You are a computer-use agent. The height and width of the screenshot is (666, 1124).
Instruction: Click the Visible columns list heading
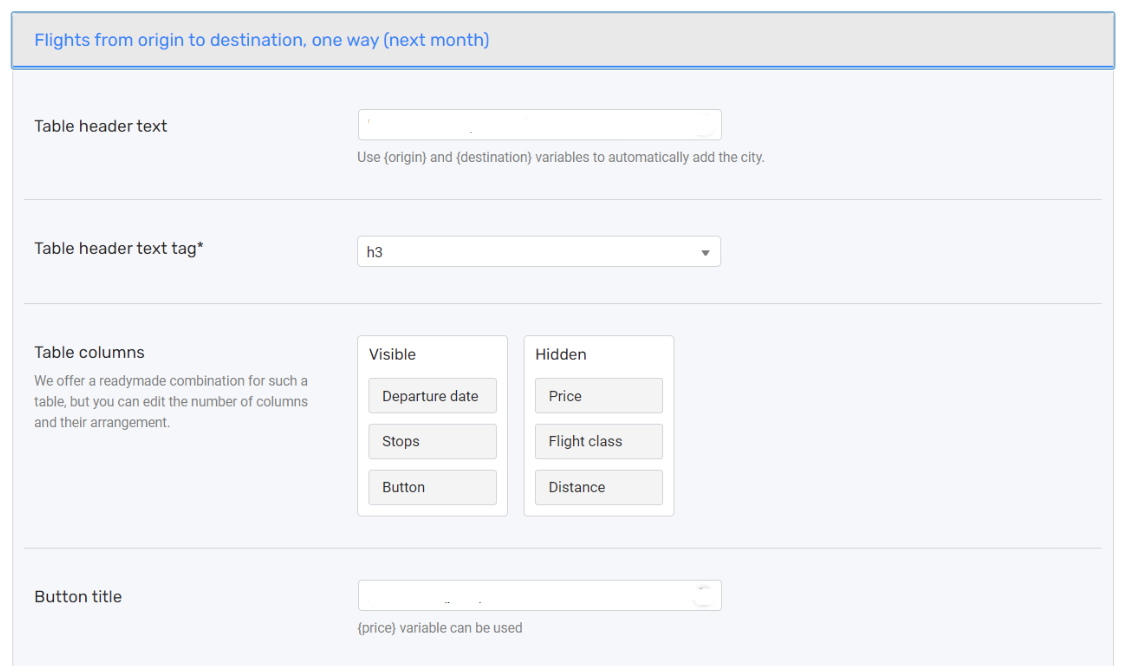tap(392, 354)
